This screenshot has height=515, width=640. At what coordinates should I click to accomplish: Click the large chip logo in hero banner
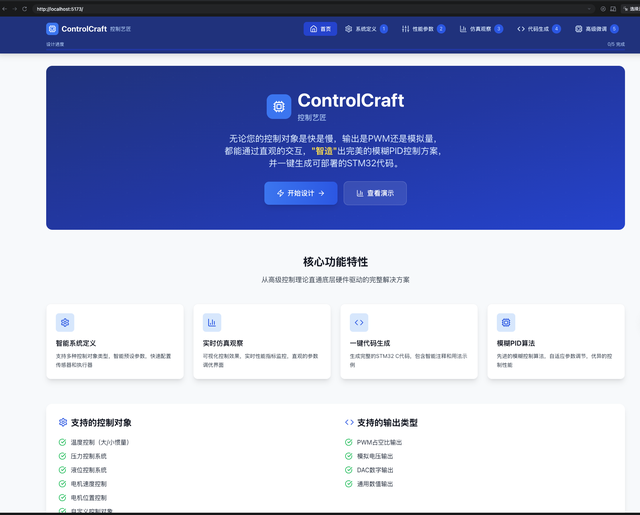(279, 107)
